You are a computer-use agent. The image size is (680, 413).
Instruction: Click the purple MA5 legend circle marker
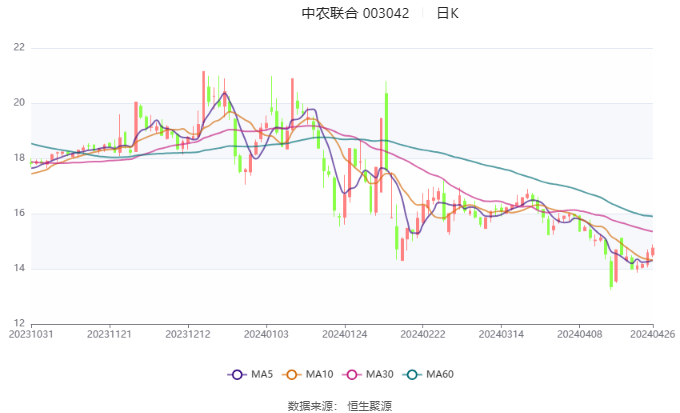pyautogui.click(x=237, y=374)
